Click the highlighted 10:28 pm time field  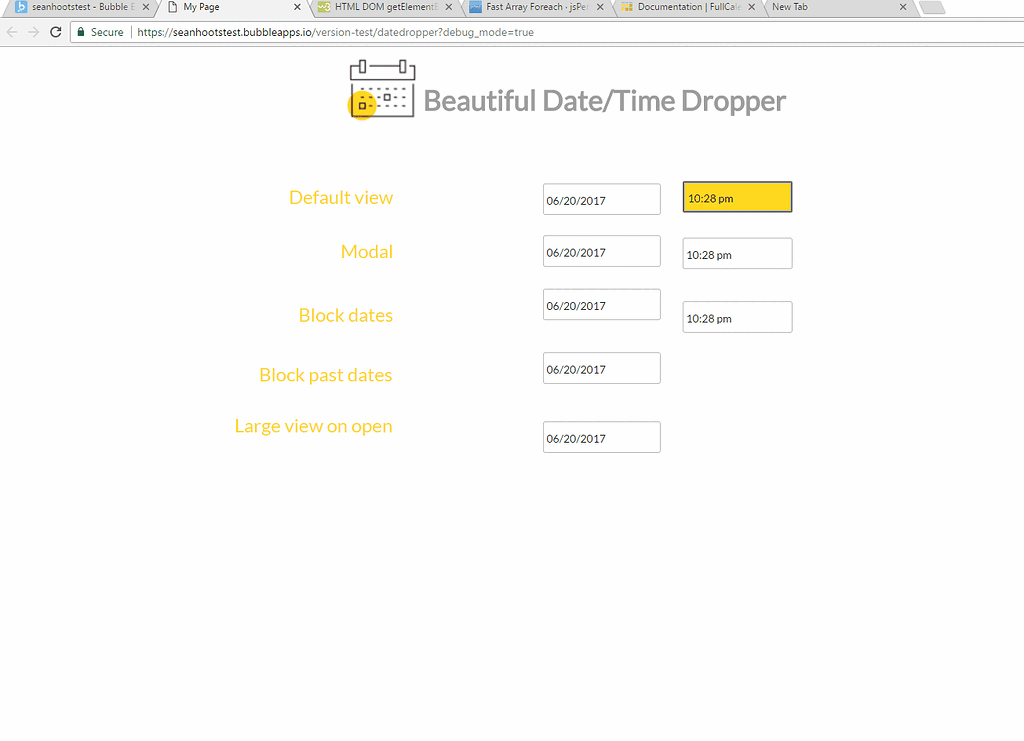(737, 196)
